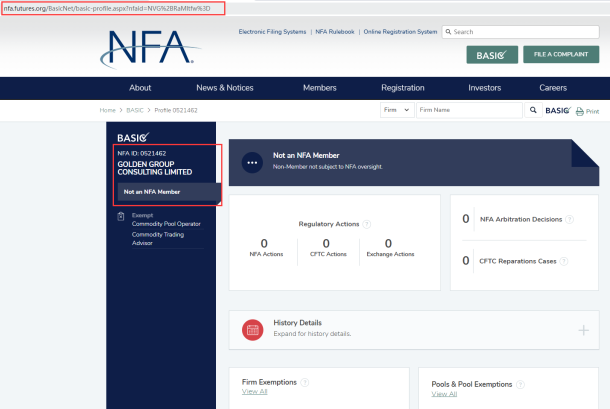Click View All under Firm Exemptions
Viewport: 610px width, 409px height.
(x=255, y=392)
